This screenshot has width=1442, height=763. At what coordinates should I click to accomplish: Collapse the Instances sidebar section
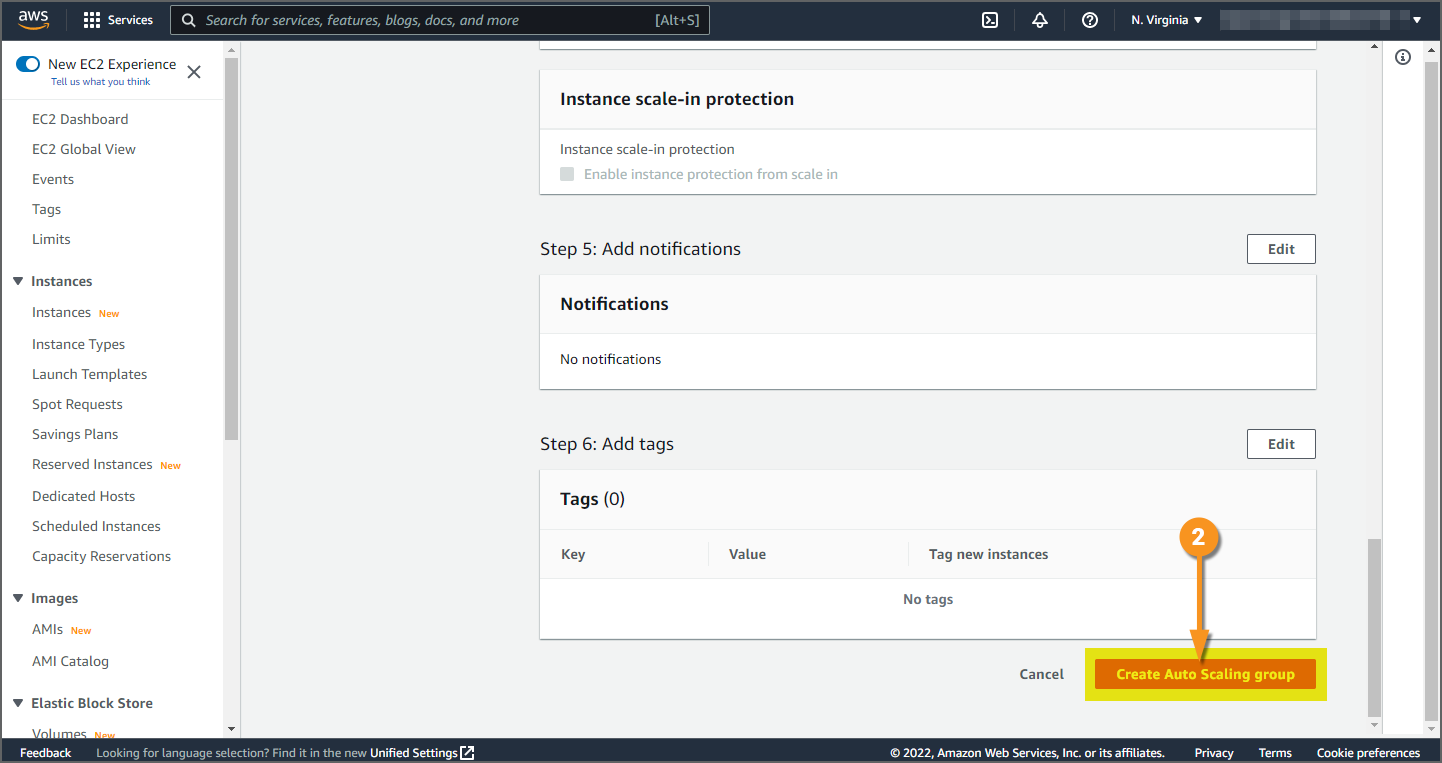click(18, 281)
